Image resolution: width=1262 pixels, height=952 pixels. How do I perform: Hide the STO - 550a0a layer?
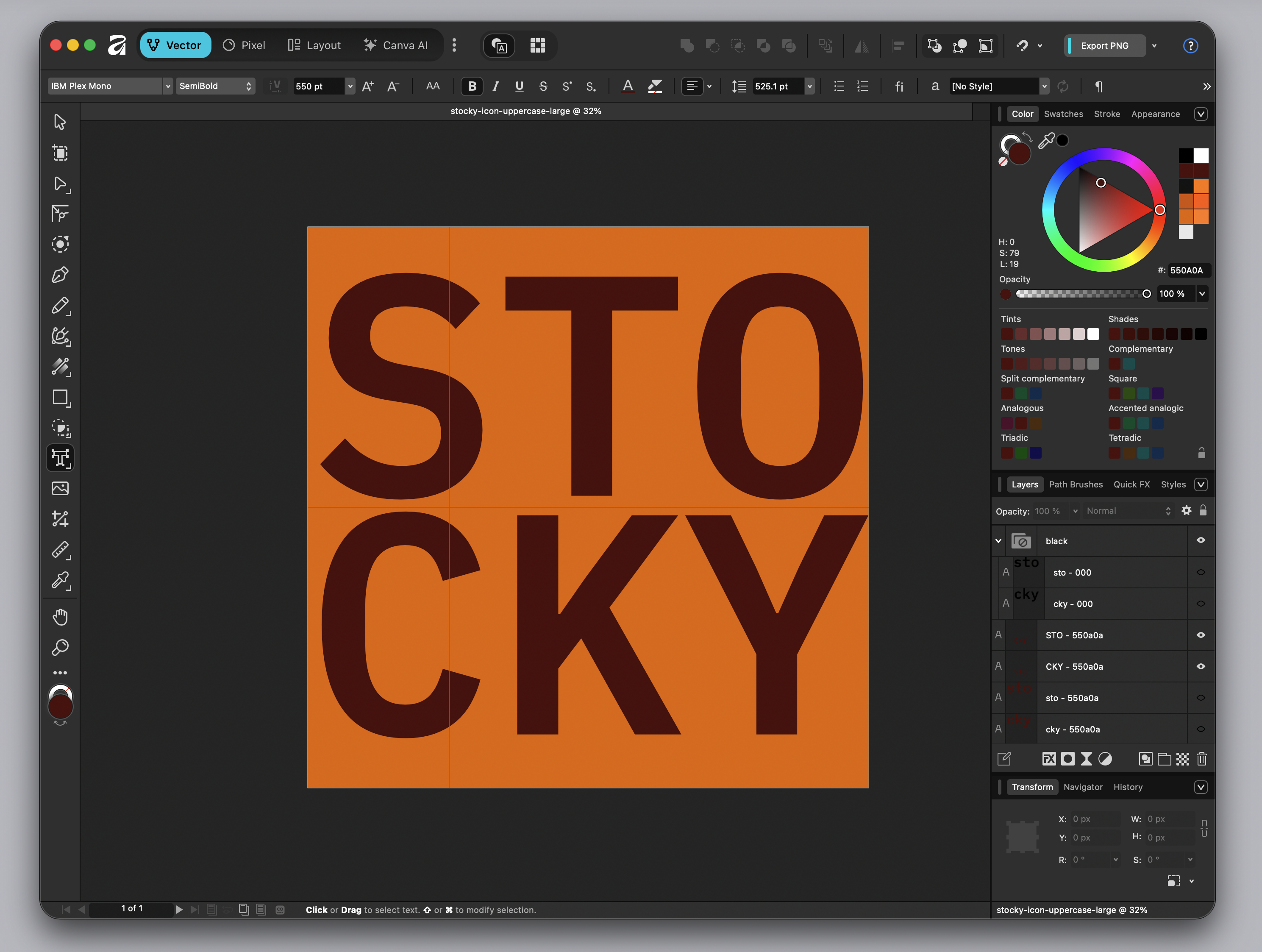click(1201, 635)
